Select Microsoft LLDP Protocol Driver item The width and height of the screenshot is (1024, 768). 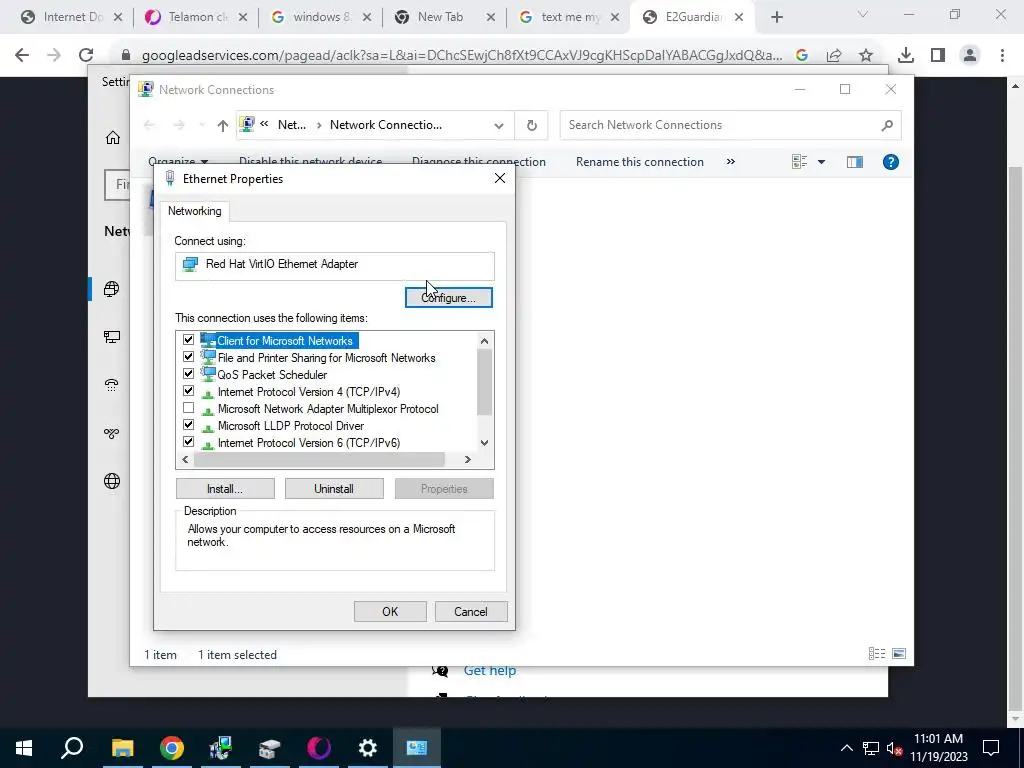click(291, 426)
